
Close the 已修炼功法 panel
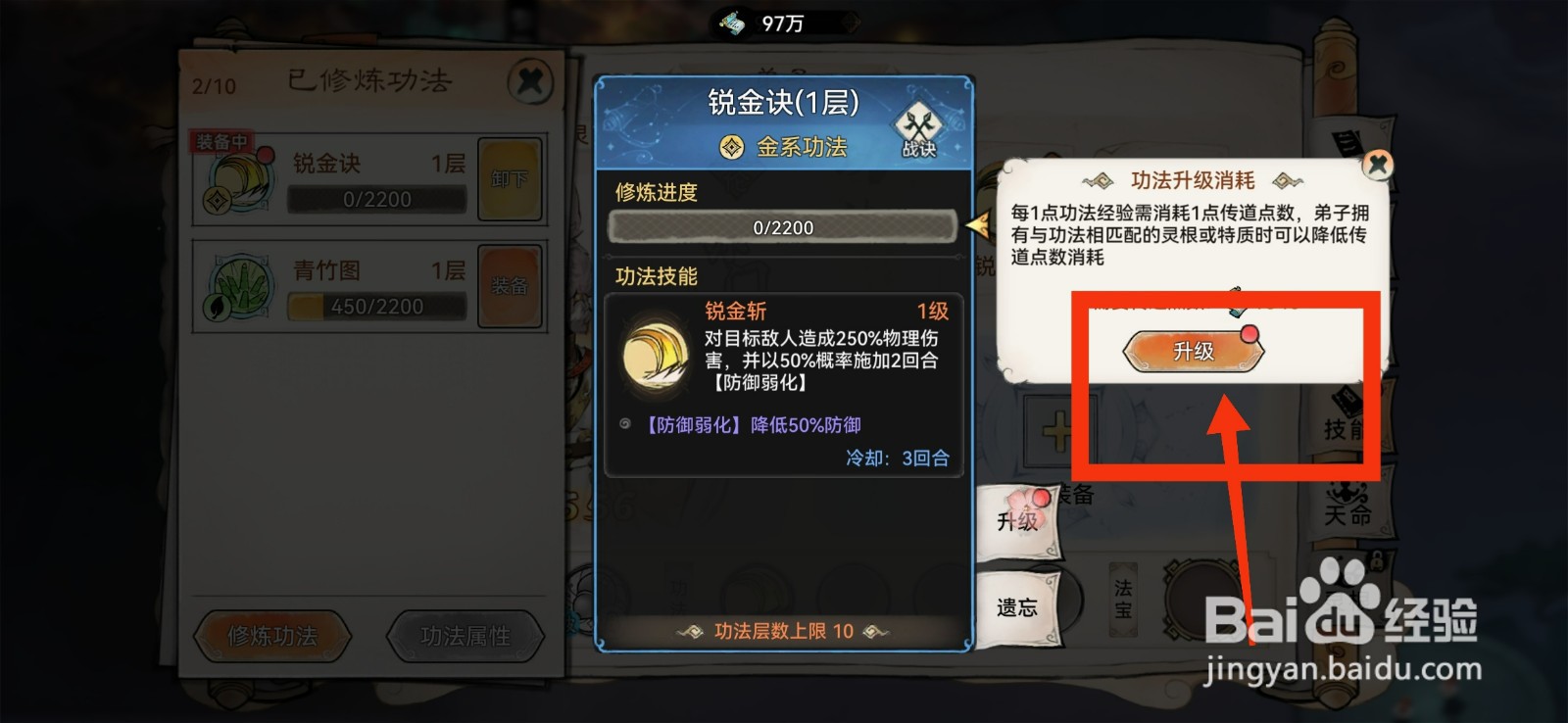[530, 80]
